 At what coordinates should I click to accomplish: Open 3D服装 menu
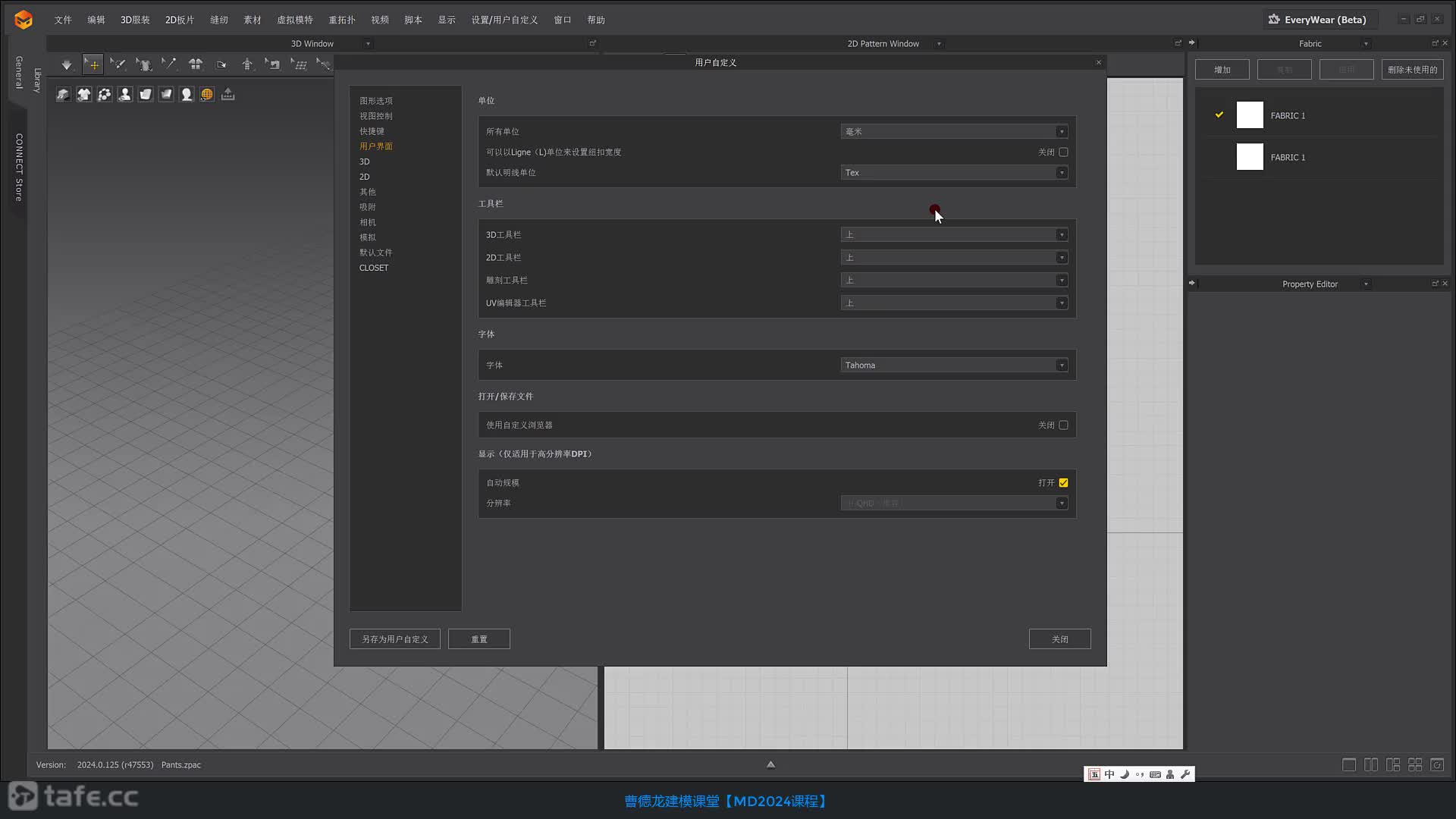pyautogui.click(x=135, y=20)
